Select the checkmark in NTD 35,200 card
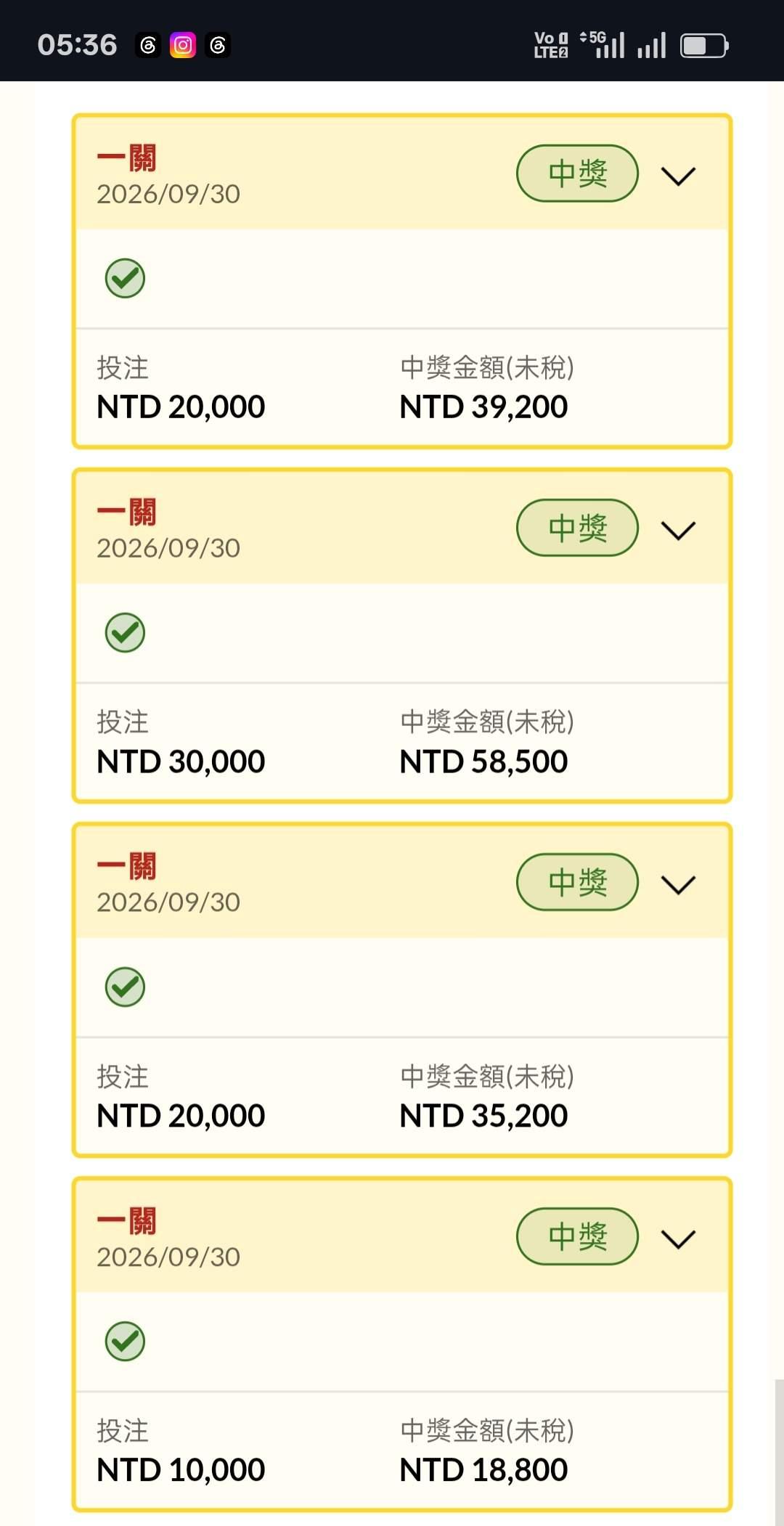Viewport: 784px width, 1526px height. pyautogui.click(x=125, y=987)
